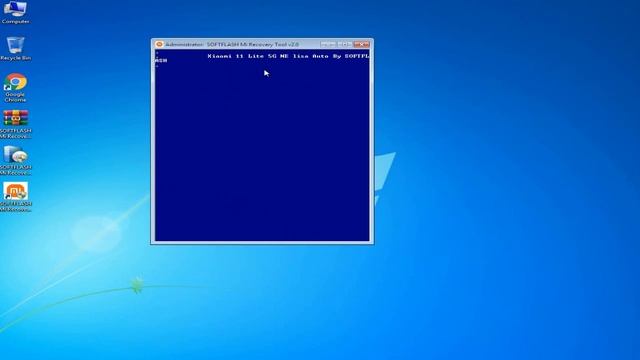This screenshot has width=640, height=360.
Task: Select the Recycle Bin desktop icon
Action: click(x=16, y=49)
